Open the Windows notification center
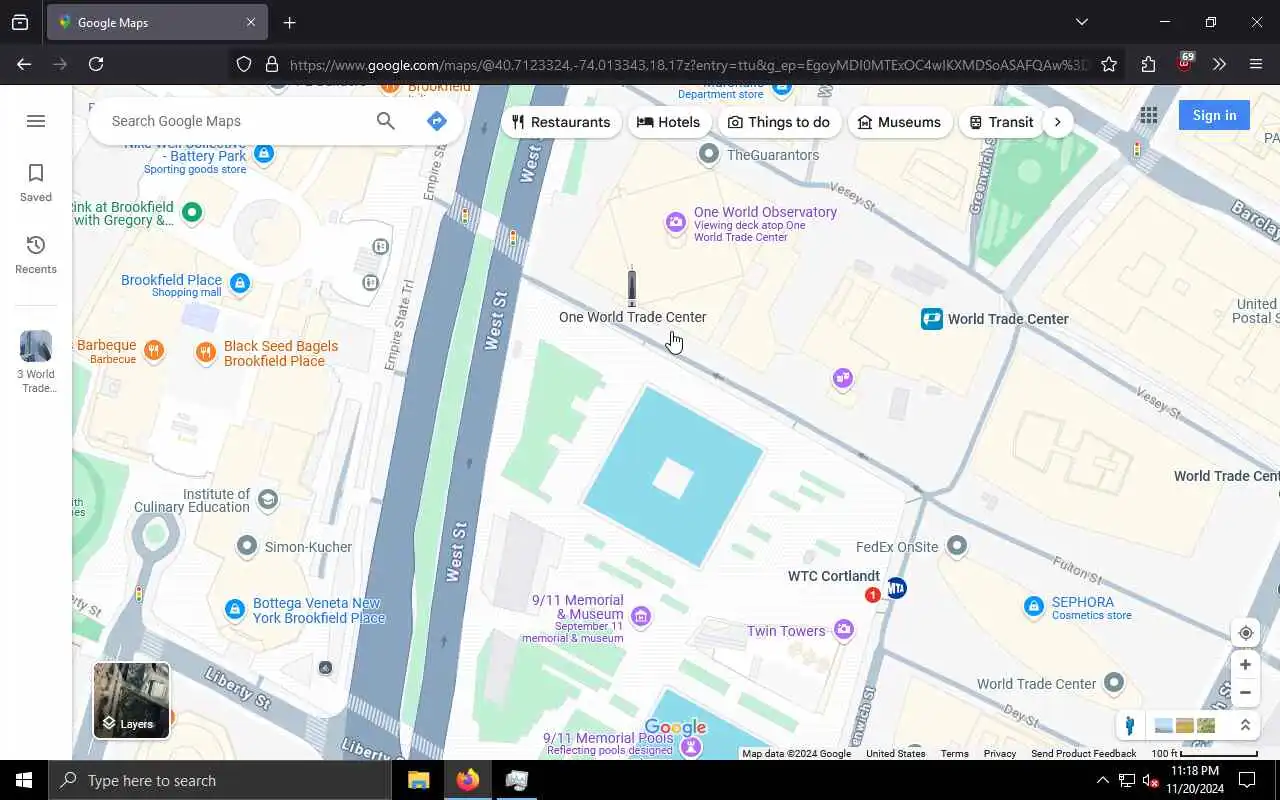 [x=1247, y=780]
